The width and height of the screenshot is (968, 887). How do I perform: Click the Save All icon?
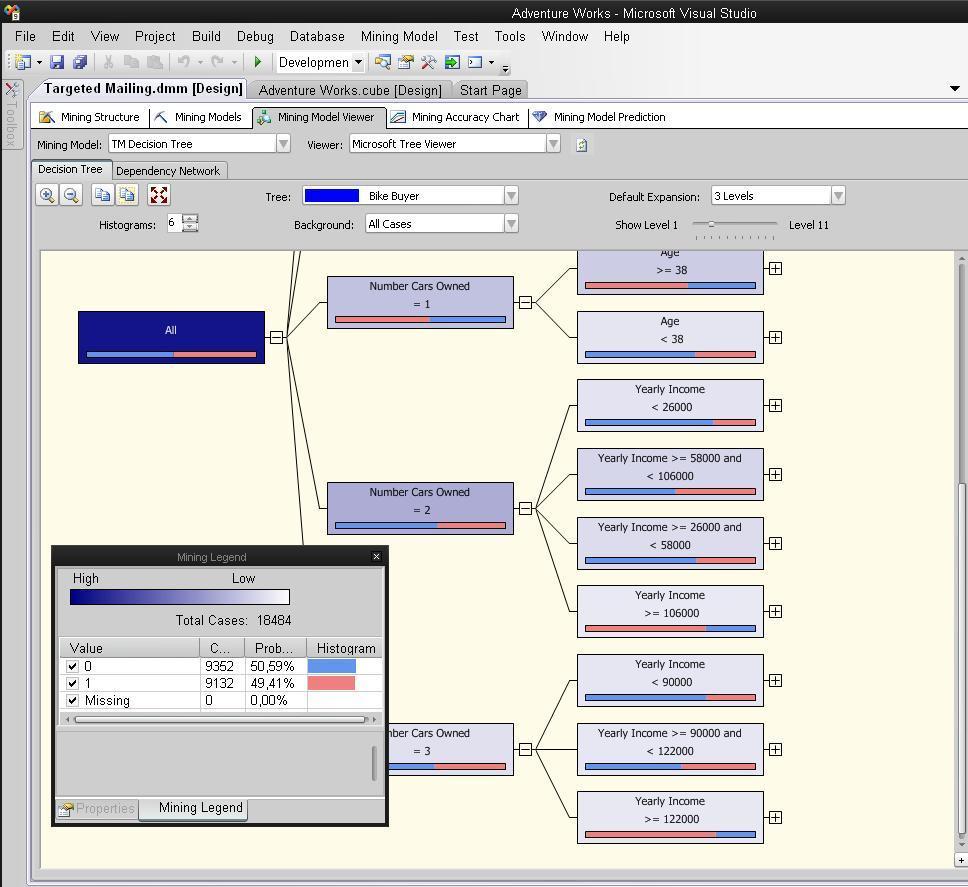tap(80, 62)
